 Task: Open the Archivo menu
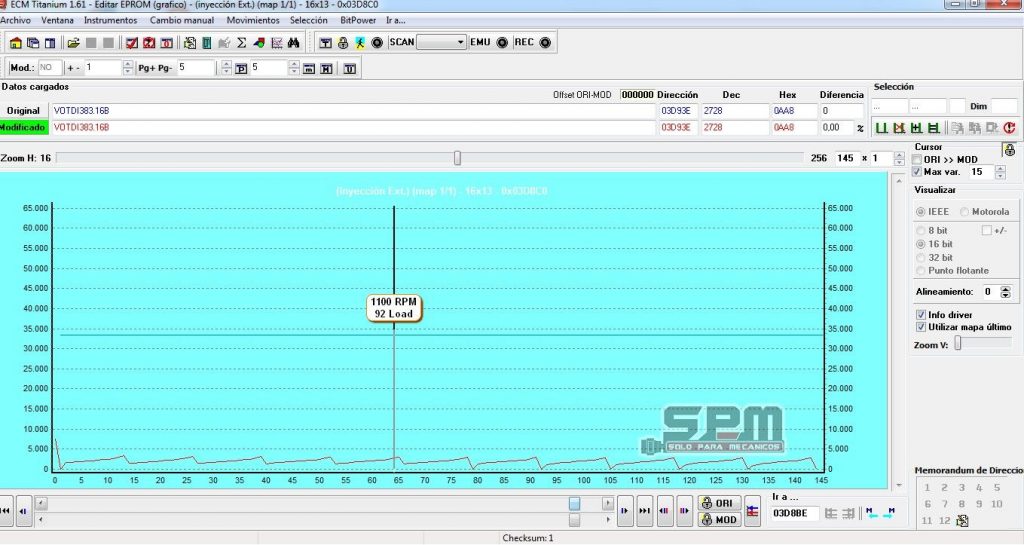(15, 20)
